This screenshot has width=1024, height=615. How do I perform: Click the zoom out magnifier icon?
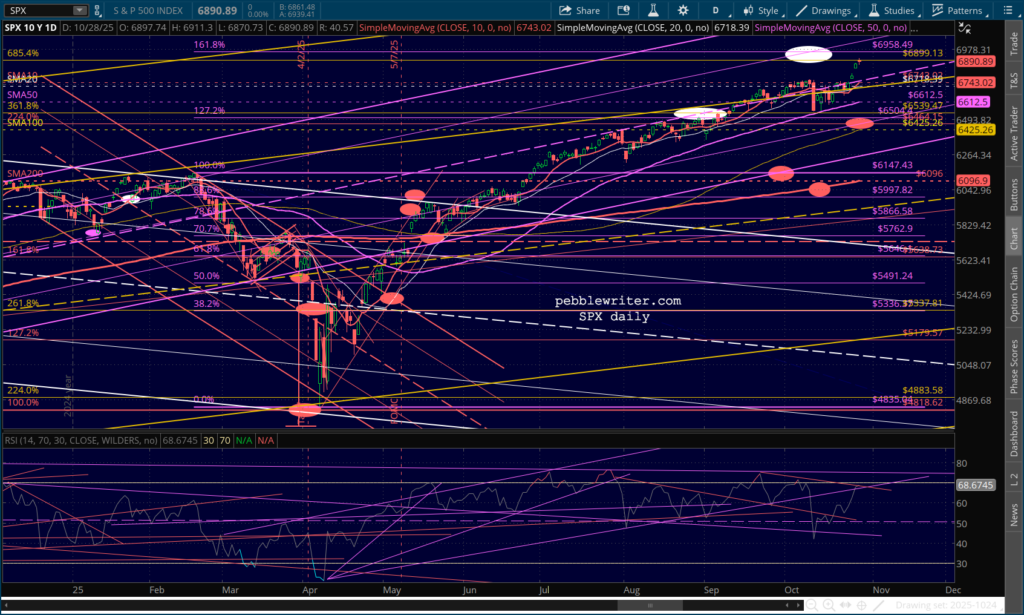tap(811, 605)
